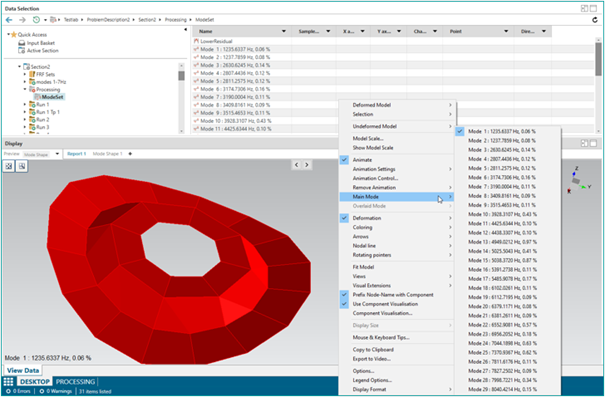Select Mode 5 row in table
The width and height of the screenshot is (605, 397).
pos(393,81)
